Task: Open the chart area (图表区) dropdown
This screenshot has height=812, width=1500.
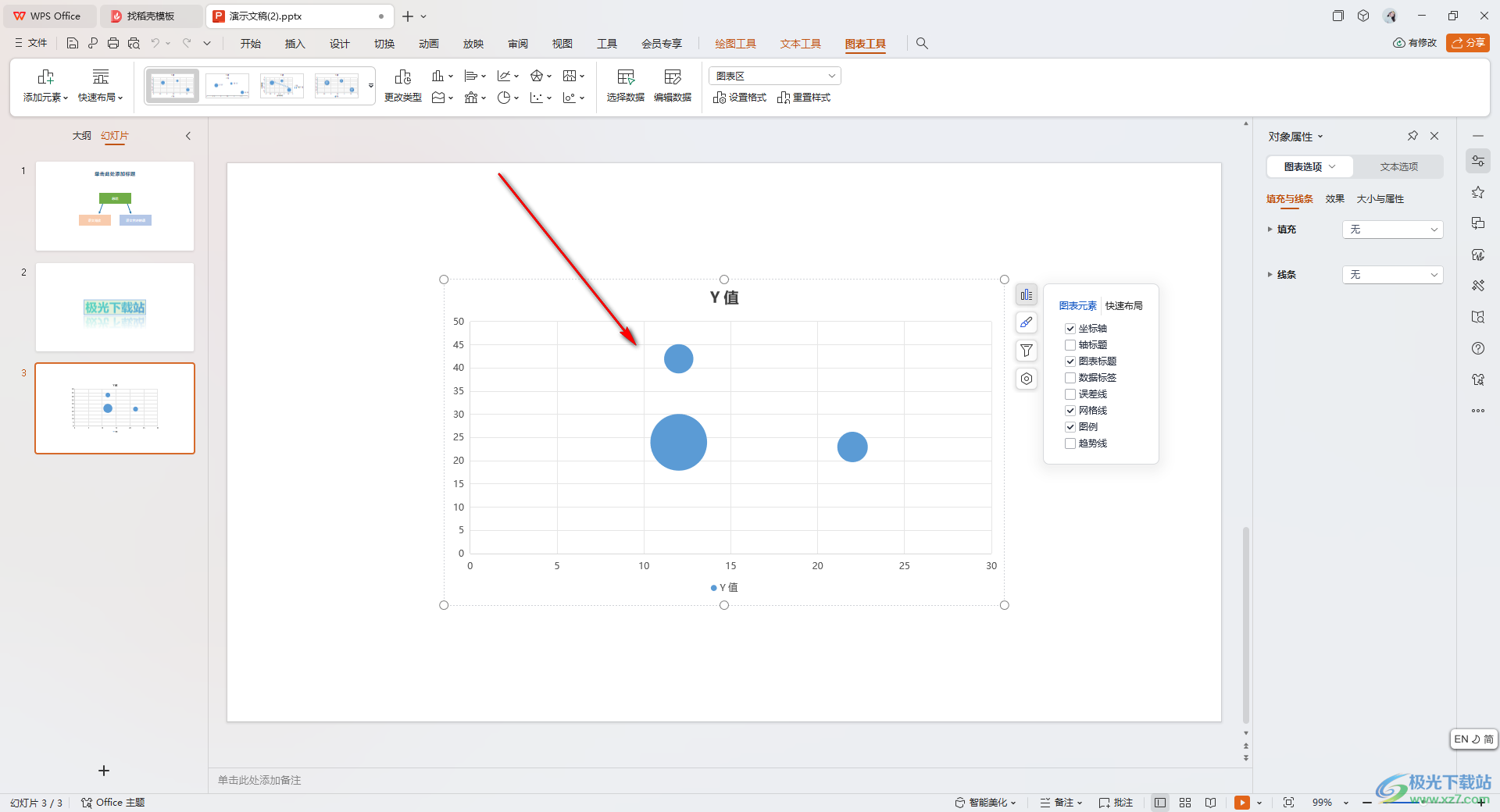Action: pos(775,76)
